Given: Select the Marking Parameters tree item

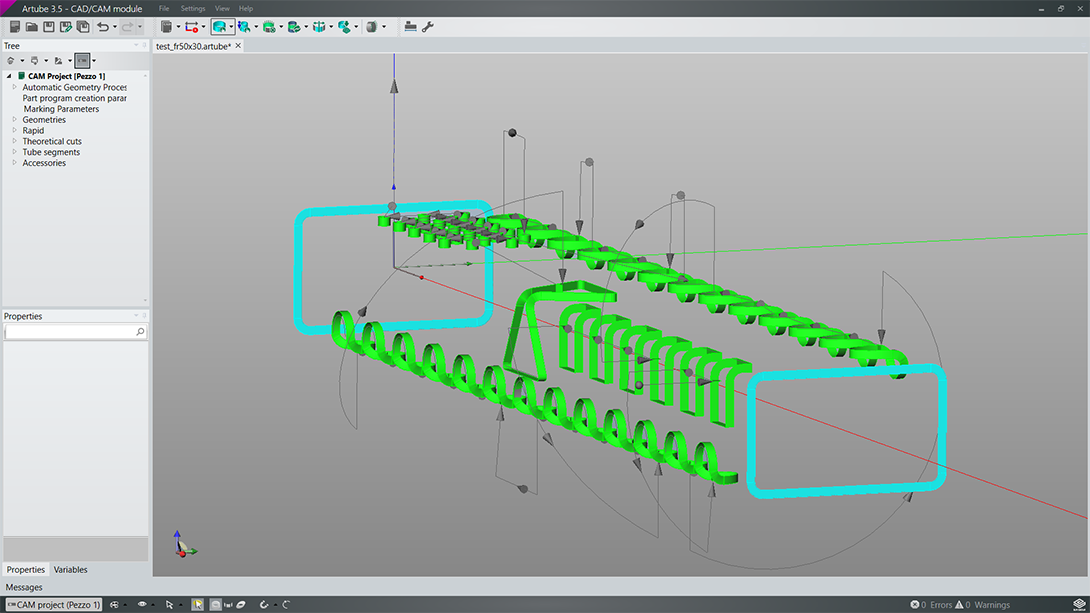Looking at the screenshot, I should point(60,108).
